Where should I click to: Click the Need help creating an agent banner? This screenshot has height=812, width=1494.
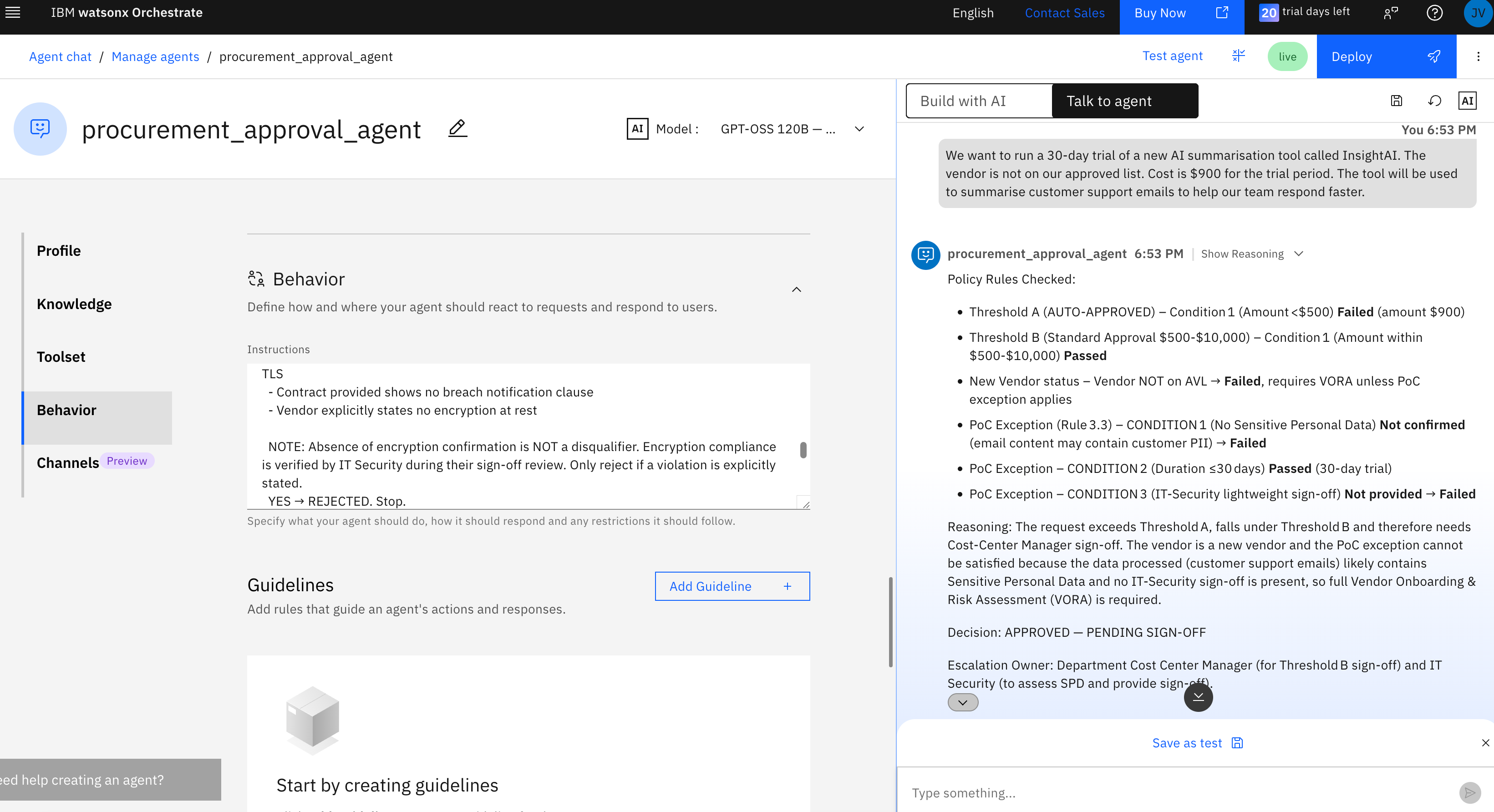pyautogui.click(x=110, y=780)
